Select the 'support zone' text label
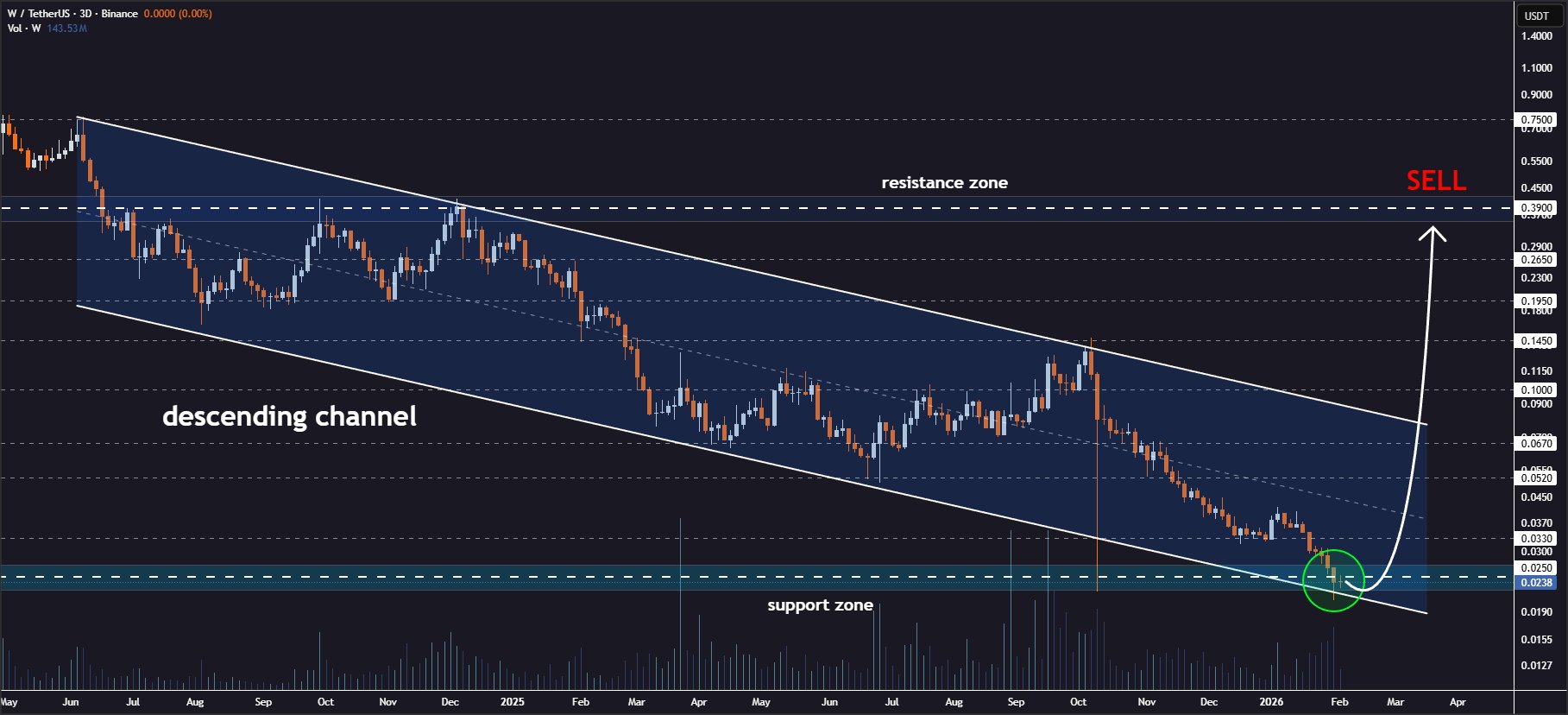 820,605
